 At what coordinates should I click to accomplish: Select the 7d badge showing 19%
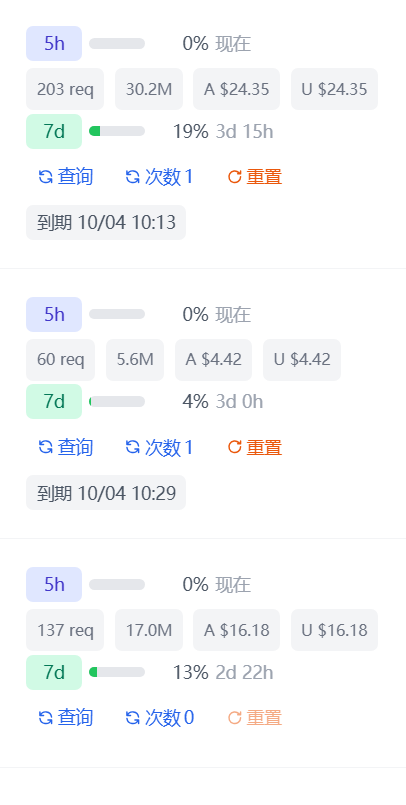click(x=54, y=131)
